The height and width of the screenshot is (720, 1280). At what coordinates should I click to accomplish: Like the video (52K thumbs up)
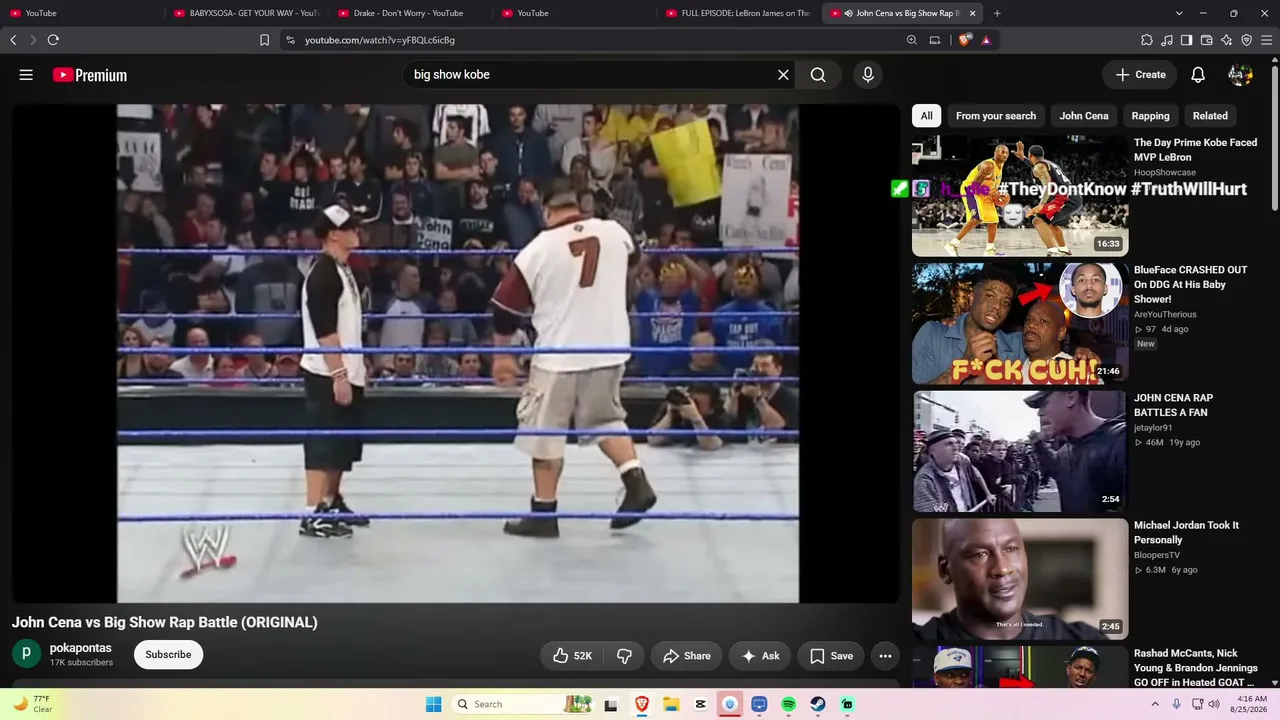click(572, 656)
